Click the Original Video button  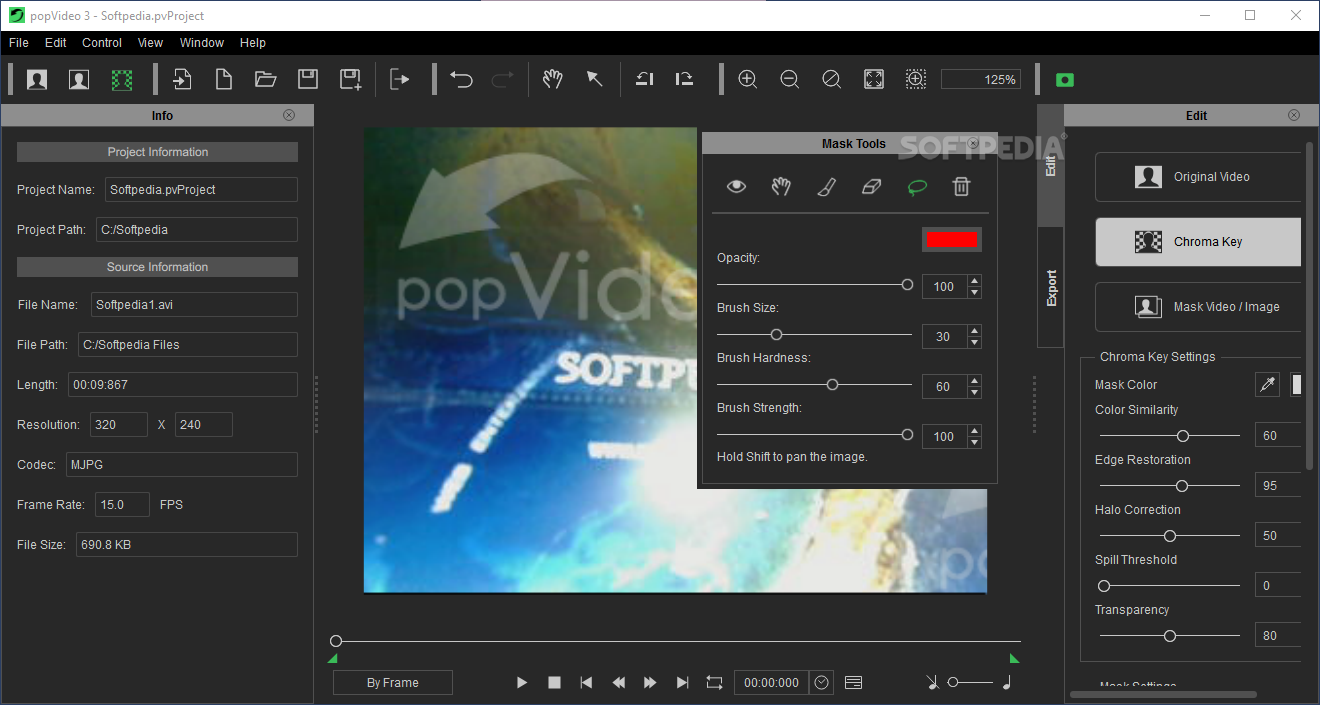click(1199, 177)
